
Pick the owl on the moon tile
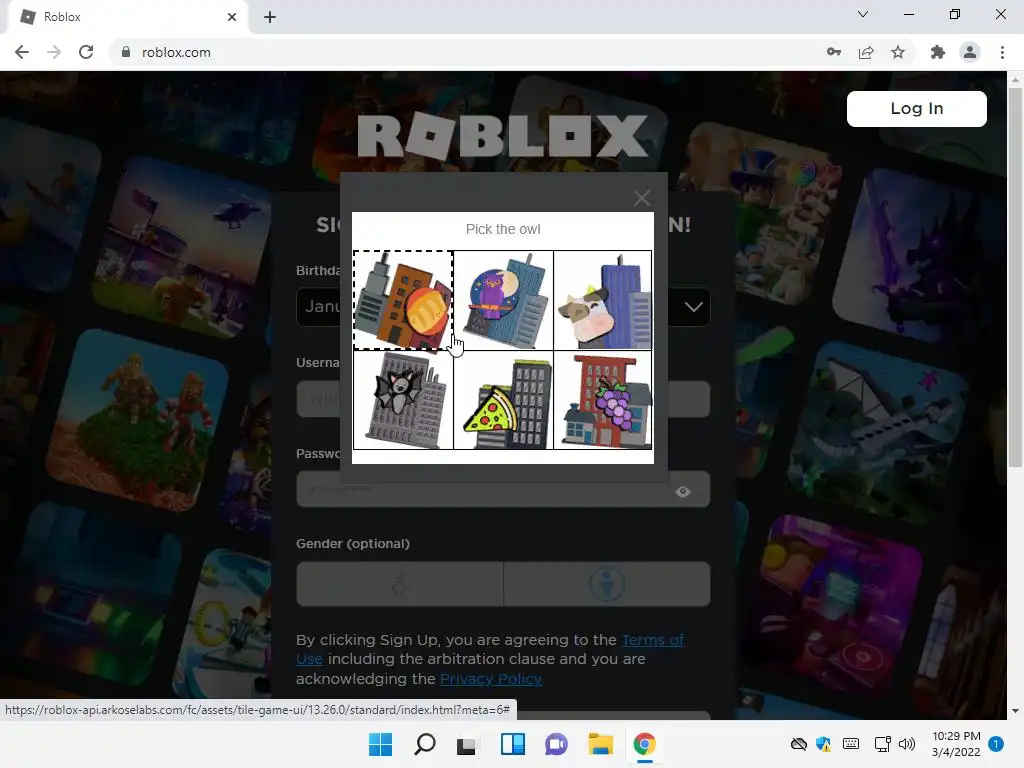click(x=503, y=300)
